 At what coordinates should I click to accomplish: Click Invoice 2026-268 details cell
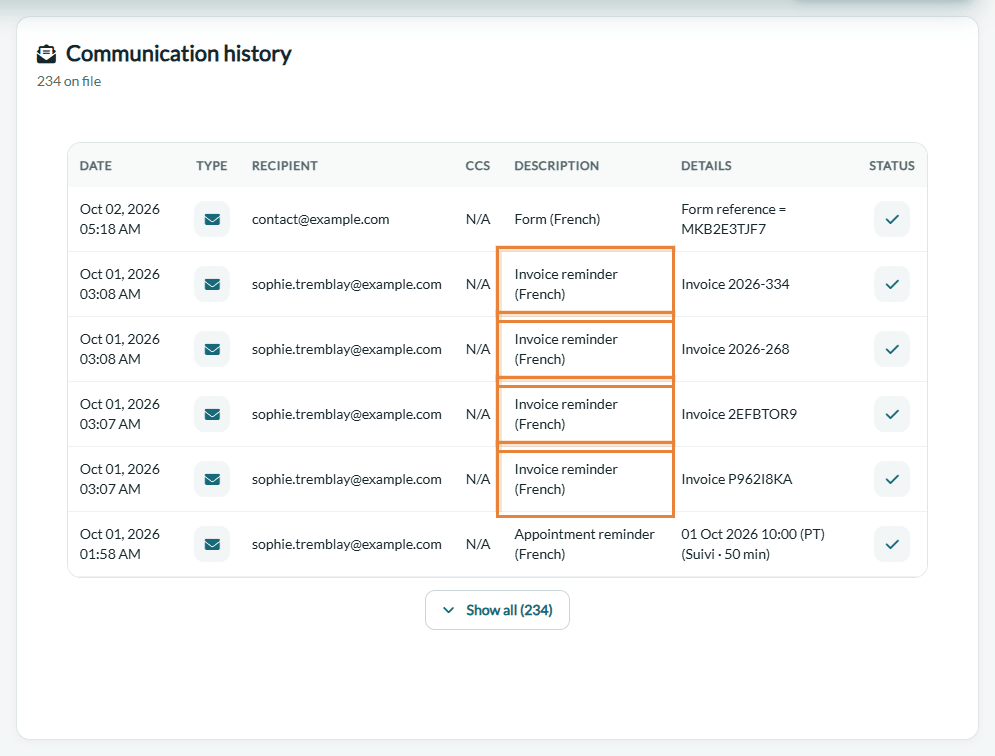pyautogui.click(x=735, y=349)
